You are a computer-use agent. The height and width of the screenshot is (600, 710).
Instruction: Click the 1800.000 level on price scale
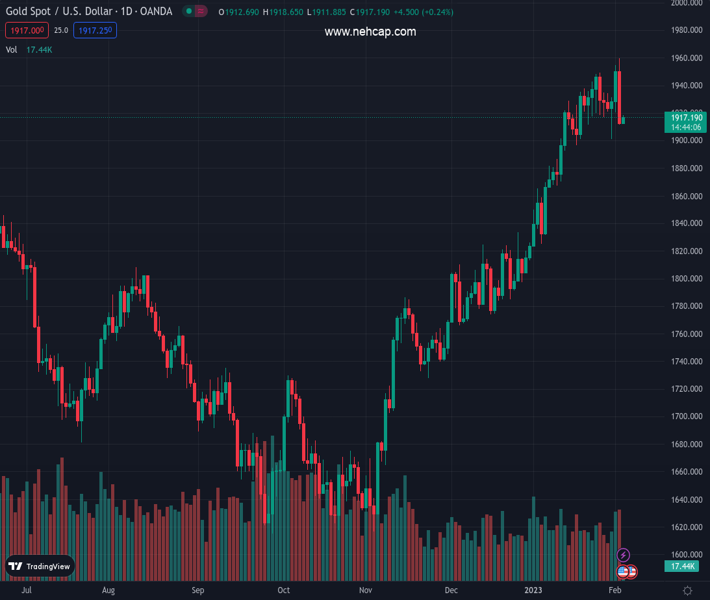[685, 278]
